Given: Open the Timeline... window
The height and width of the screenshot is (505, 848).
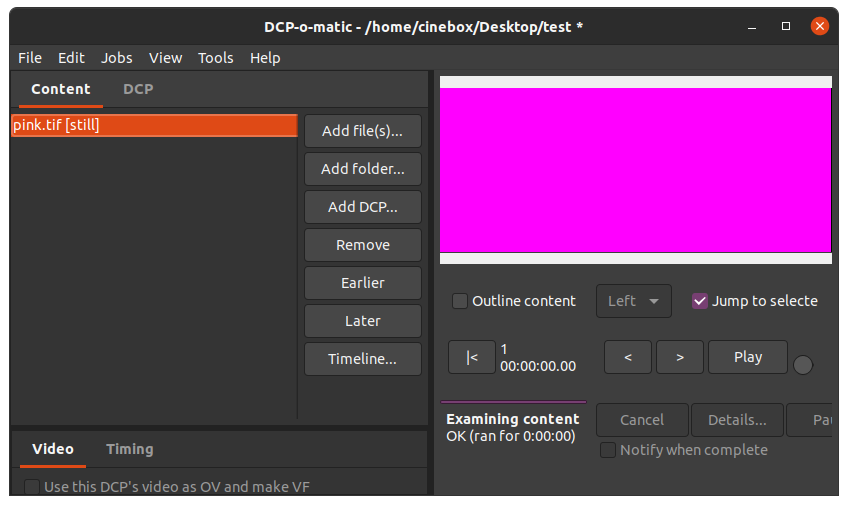Looking at the screenshot, I should click(362, 359).
